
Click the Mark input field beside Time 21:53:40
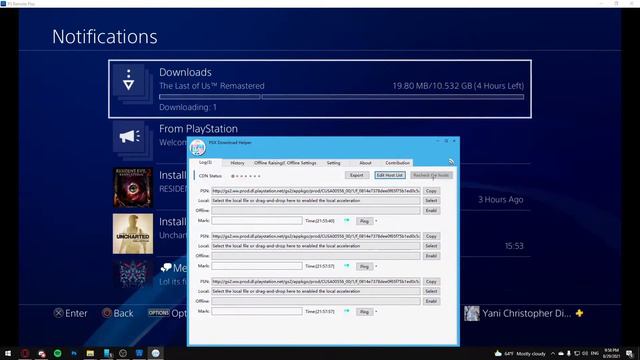tap(257, 220)
